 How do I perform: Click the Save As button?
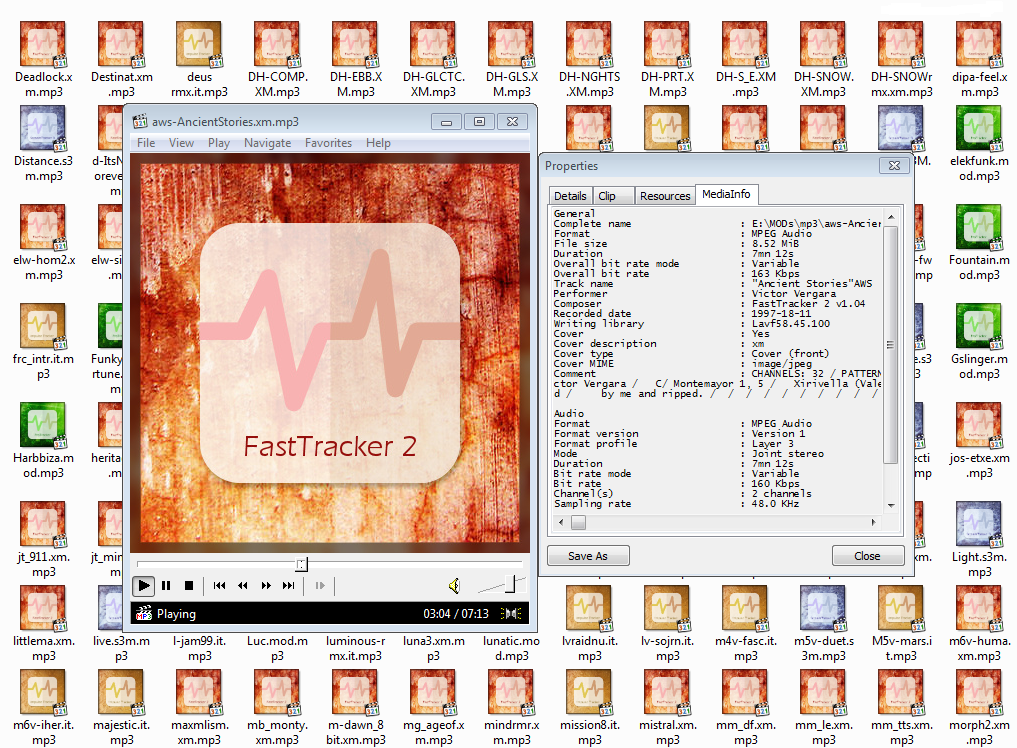pos(588,556)
